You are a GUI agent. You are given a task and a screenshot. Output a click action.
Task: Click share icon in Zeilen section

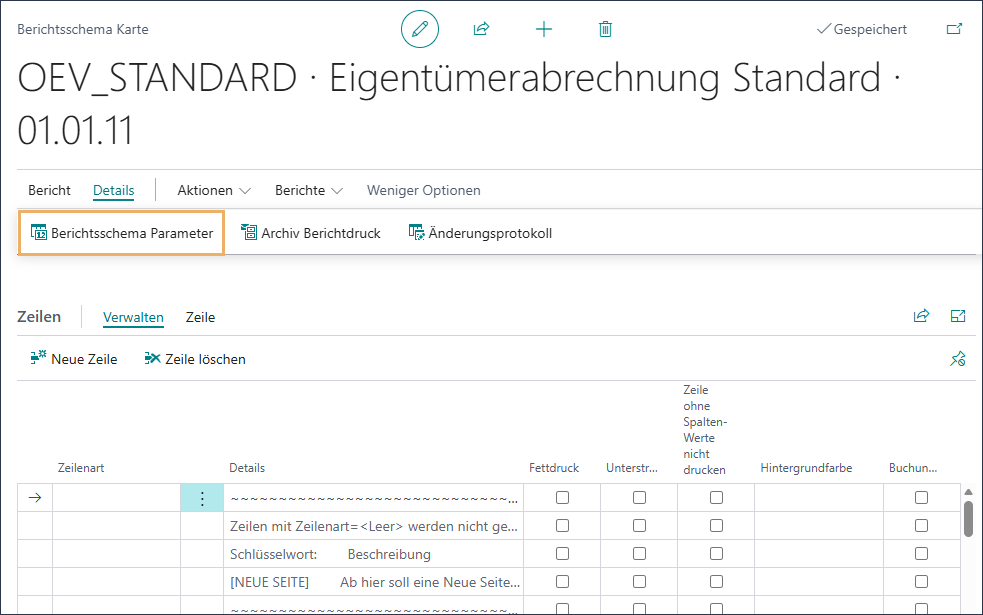pos(921,316)
